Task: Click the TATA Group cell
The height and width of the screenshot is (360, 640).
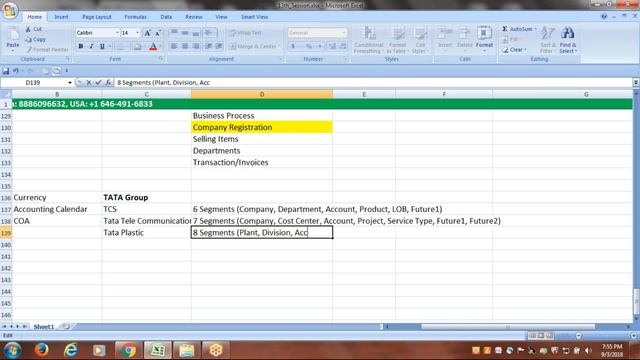Action: point(146,198)
